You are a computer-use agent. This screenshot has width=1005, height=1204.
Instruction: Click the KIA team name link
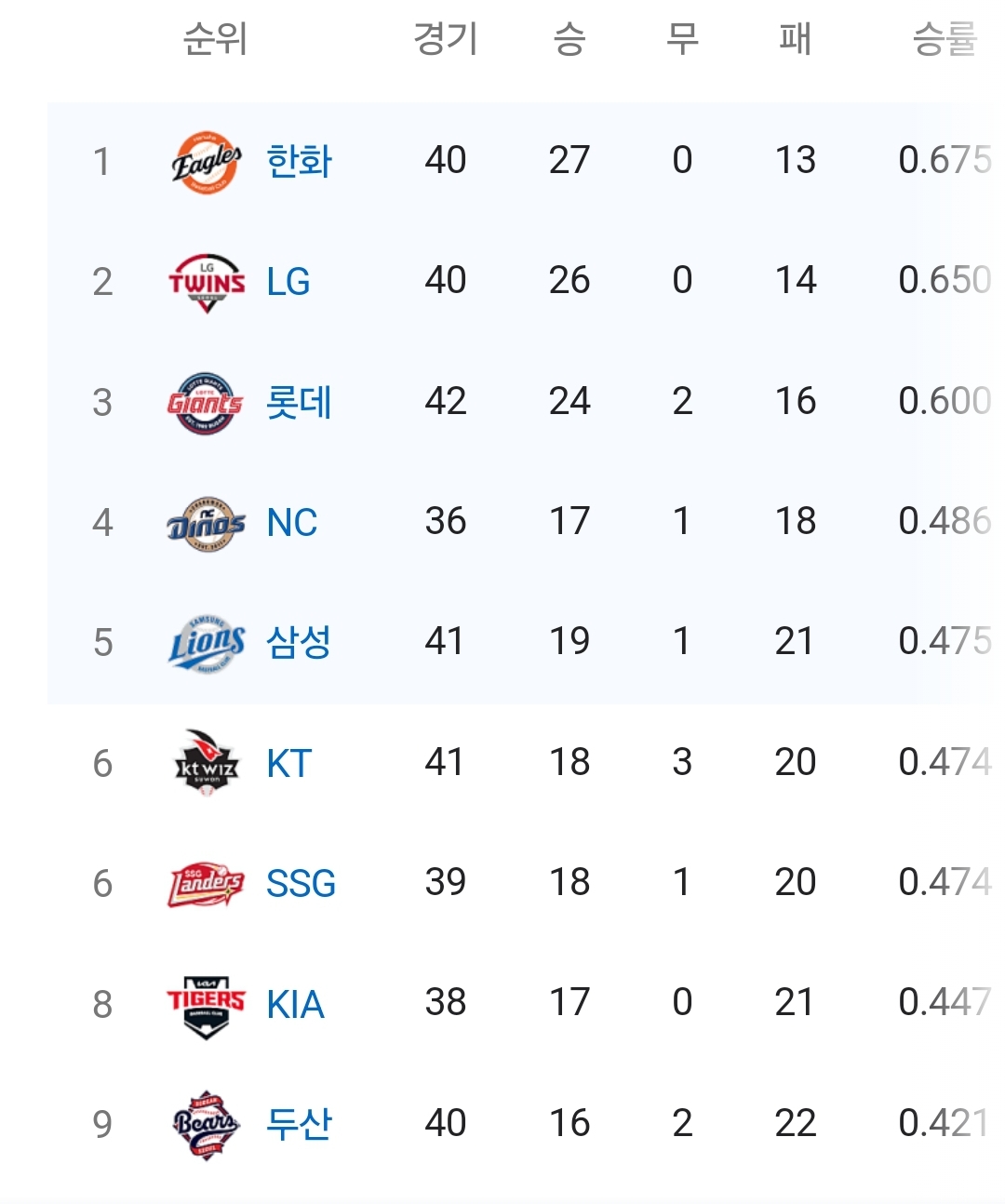(x=295, y=1005)
